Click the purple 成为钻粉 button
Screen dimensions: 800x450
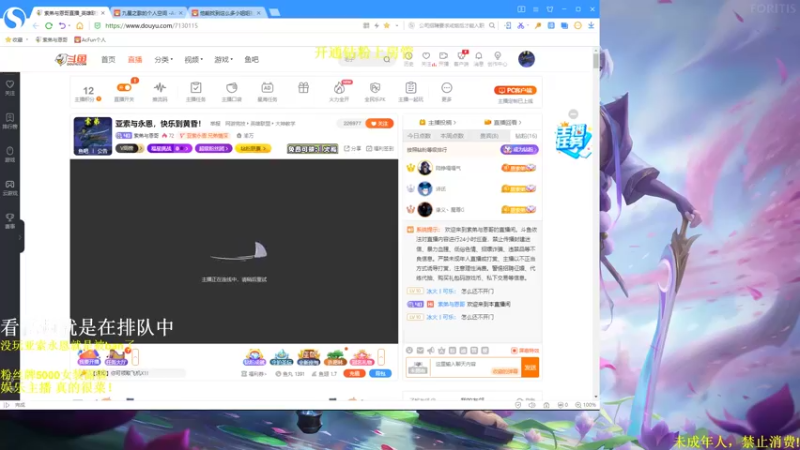tap(519, 149)
